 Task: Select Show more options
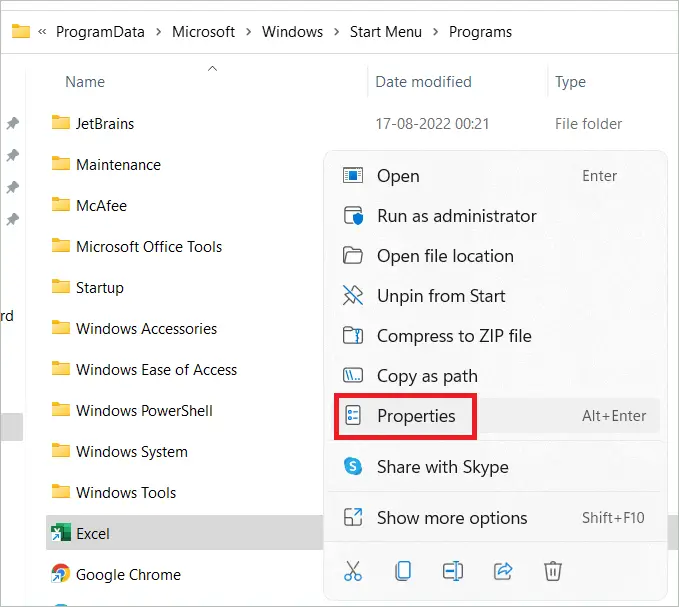[x=494, y=517]
